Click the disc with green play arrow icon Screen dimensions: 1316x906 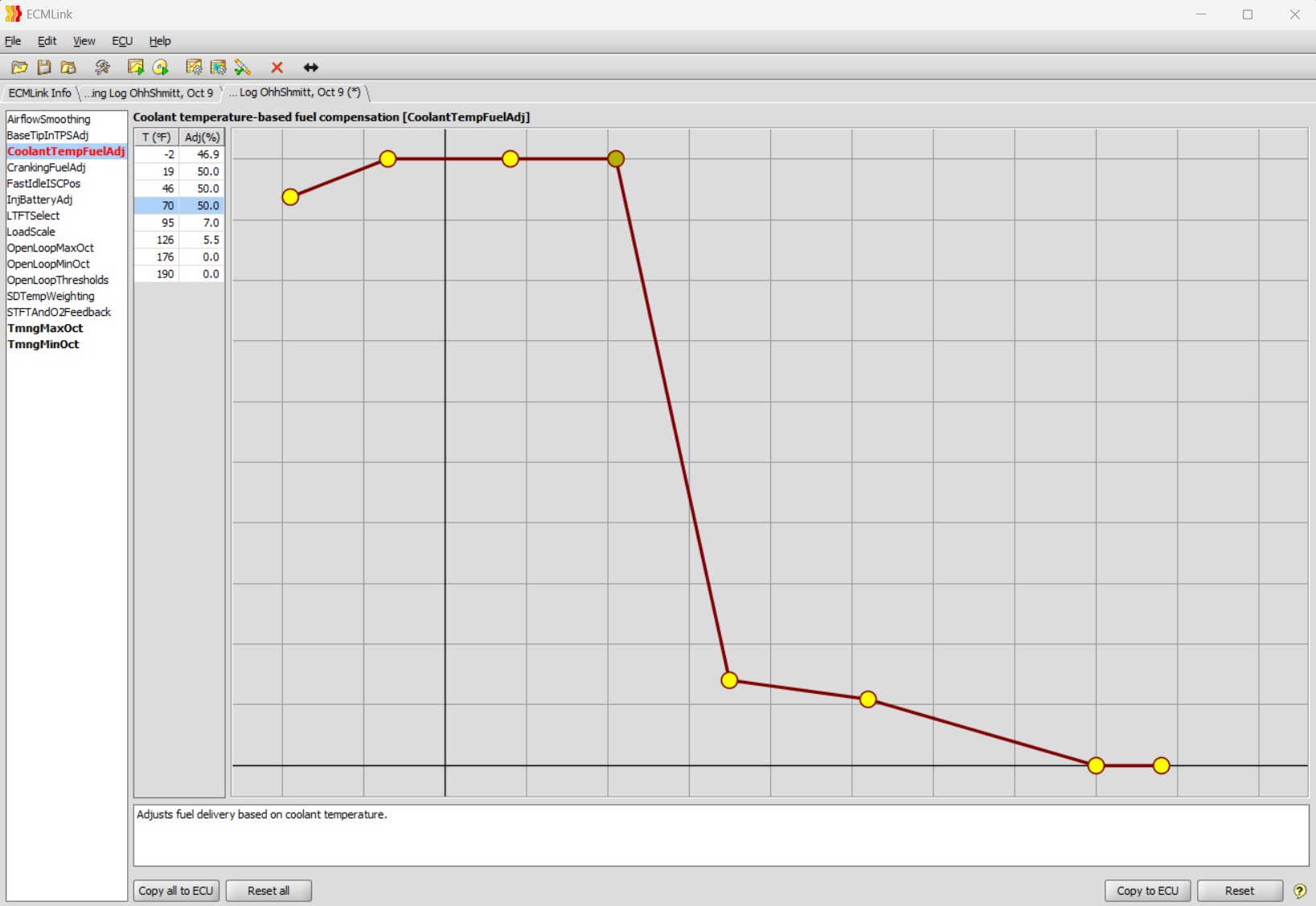pyautogui.click(x=161, y=68)
